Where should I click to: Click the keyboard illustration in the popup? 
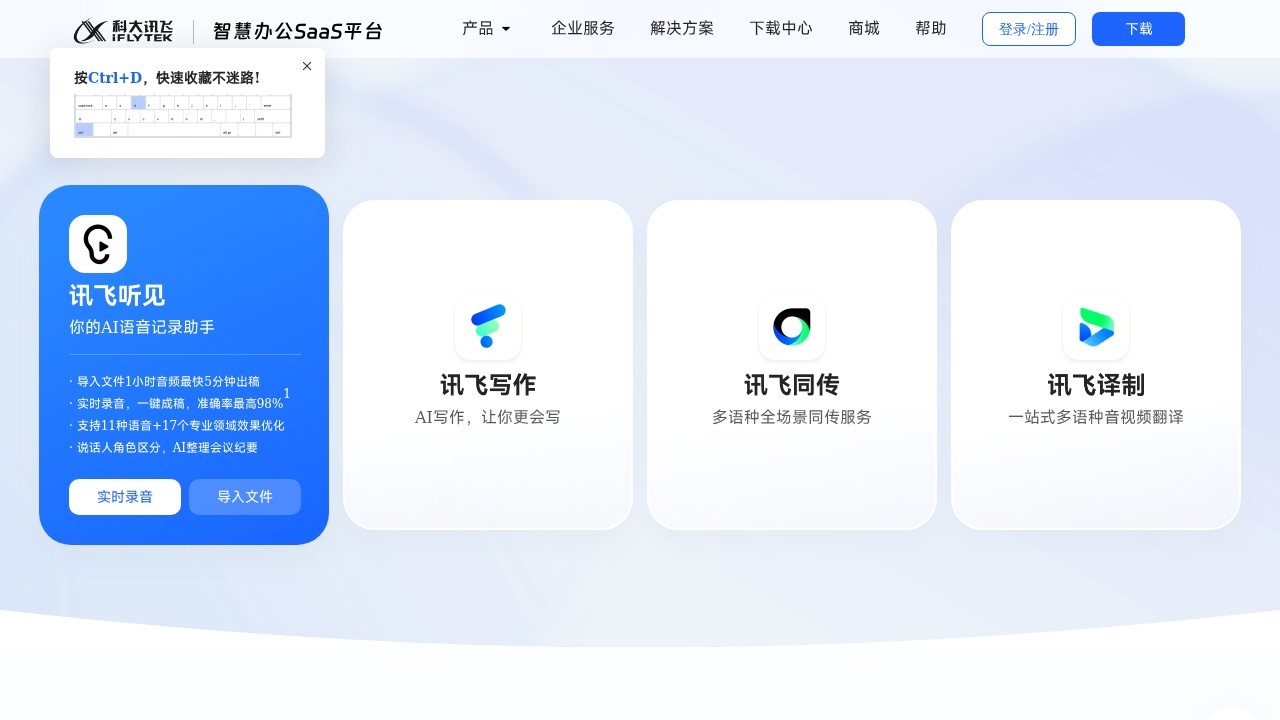[181, 115]
